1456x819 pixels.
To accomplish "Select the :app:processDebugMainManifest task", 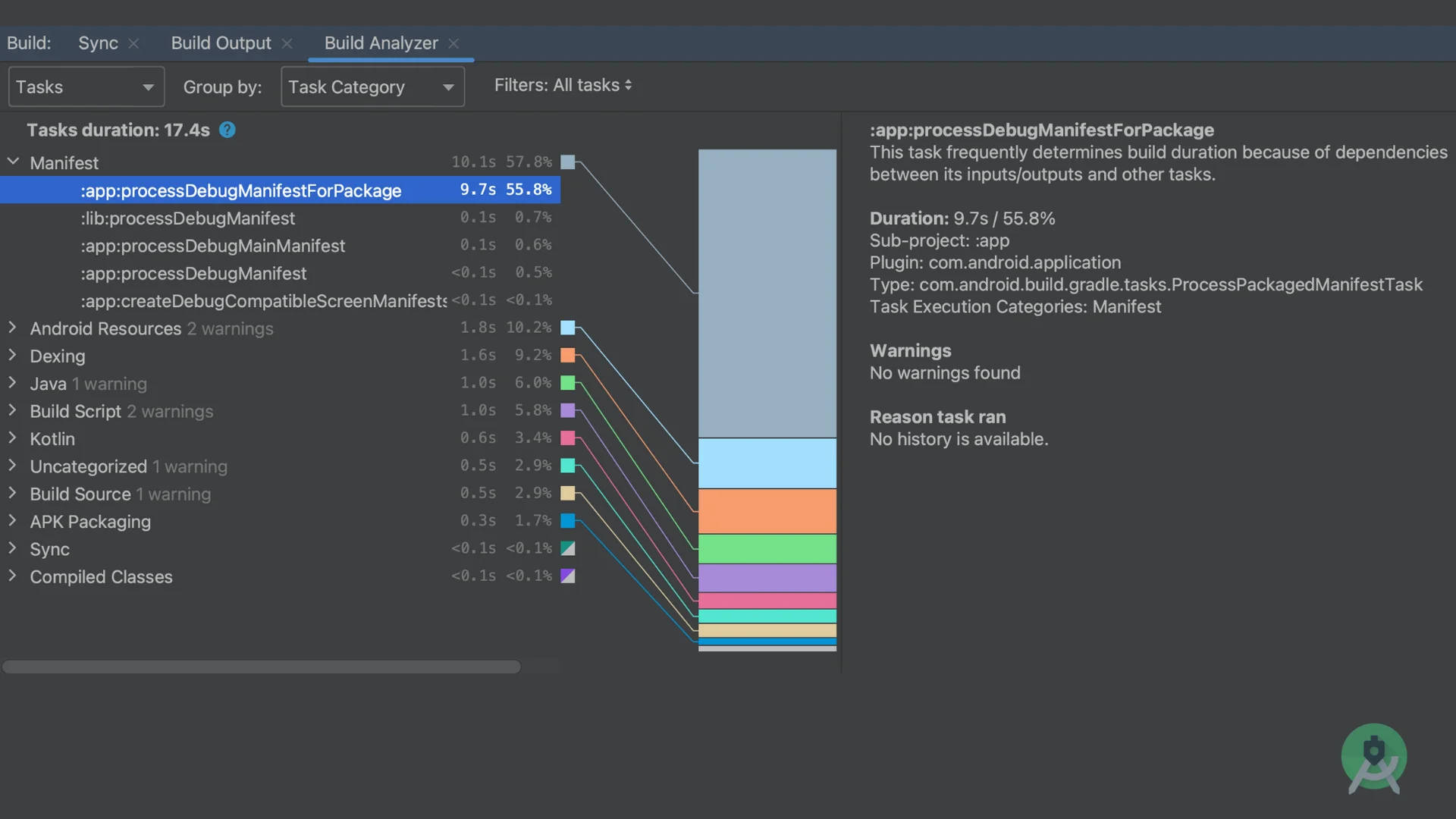I will pos(280,246).
